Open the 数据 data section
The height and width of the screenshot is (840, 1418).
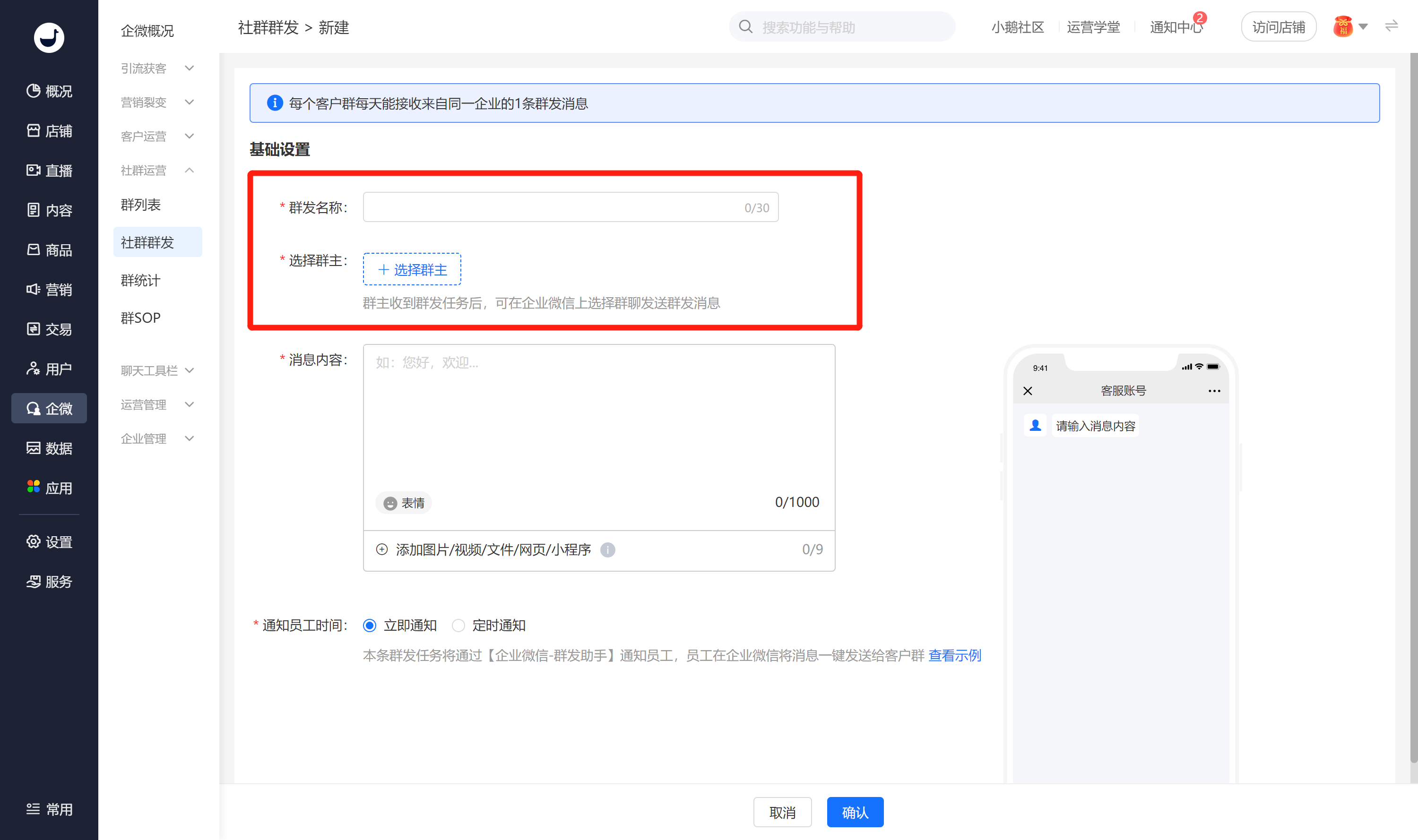(49, 448)
